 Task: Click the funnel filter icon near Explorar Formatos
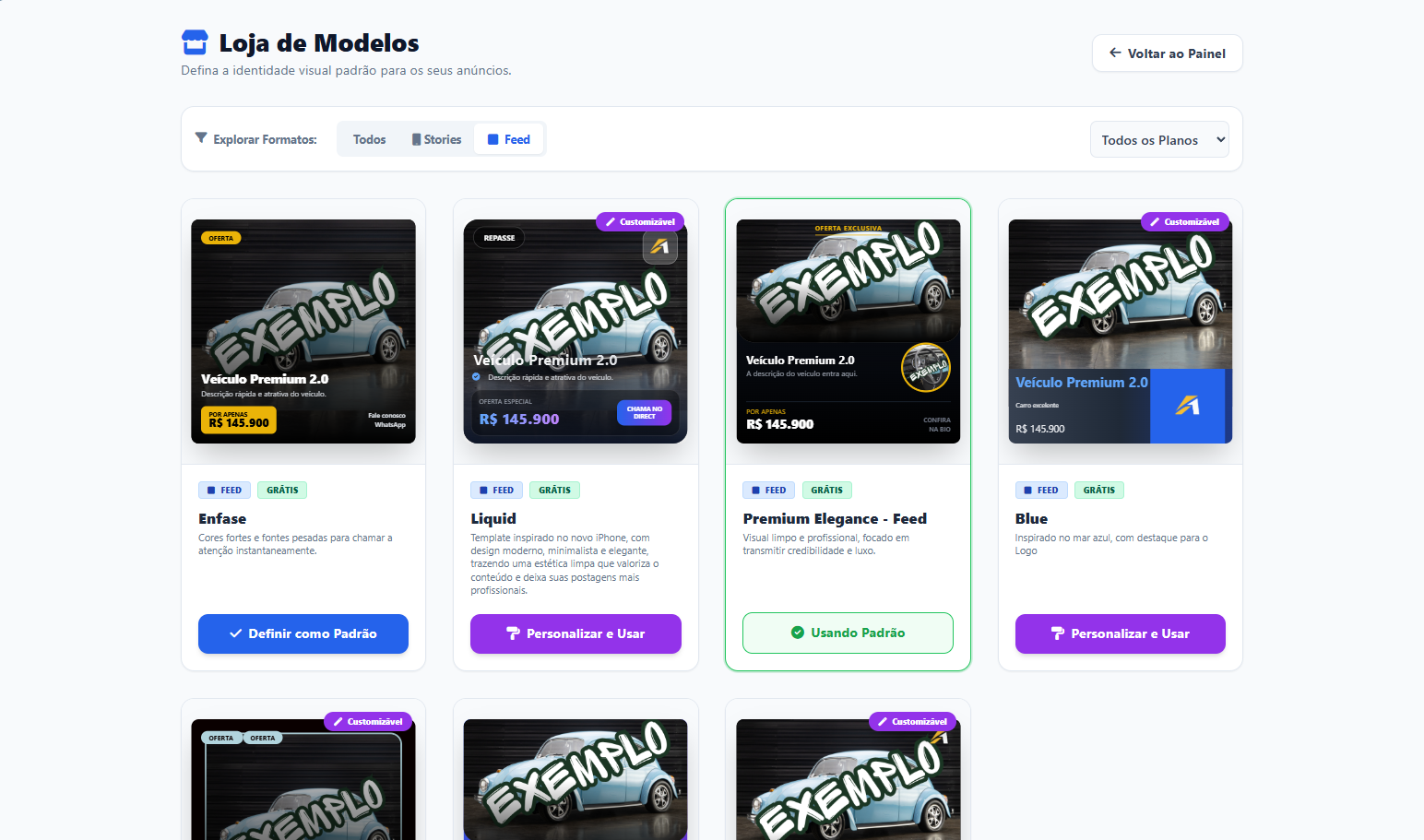coord(201,138)
